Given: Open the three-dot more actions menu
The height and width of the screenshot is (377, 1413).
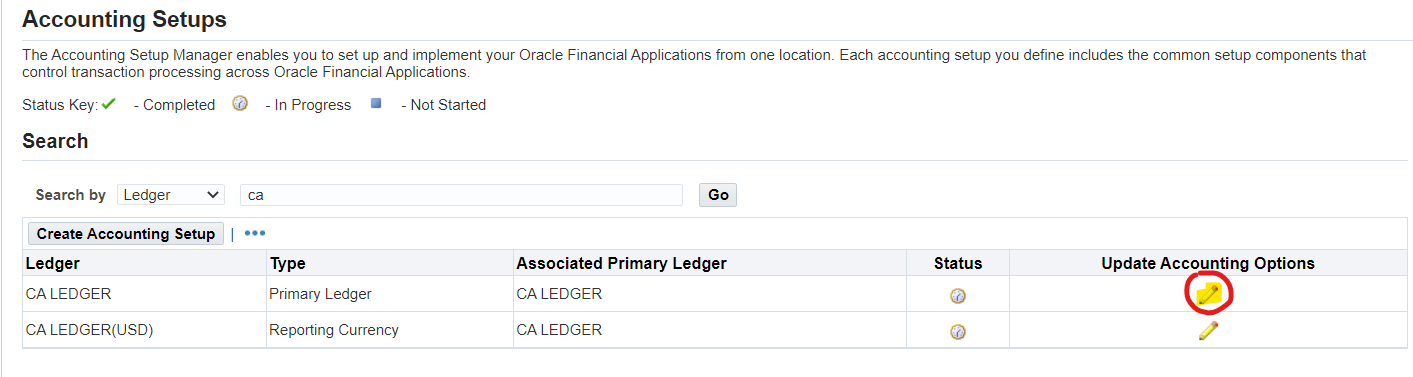Looking at the screenshot, I should tap(255, 233).
